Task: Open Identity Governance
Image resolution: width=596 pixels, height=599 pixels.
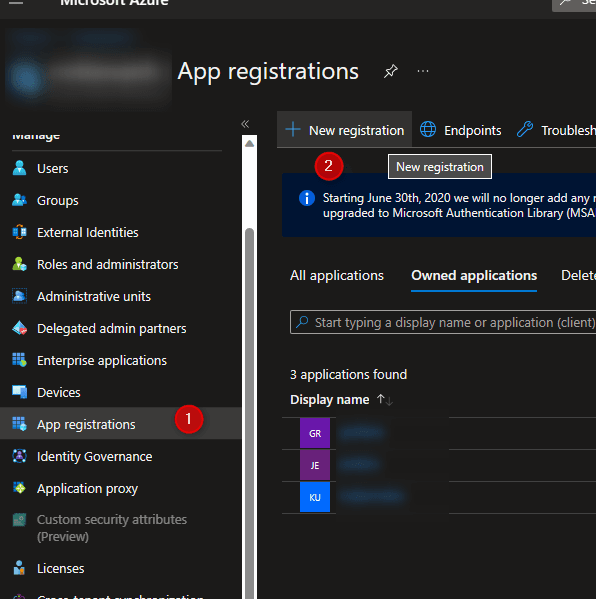Action: (95, 457)
